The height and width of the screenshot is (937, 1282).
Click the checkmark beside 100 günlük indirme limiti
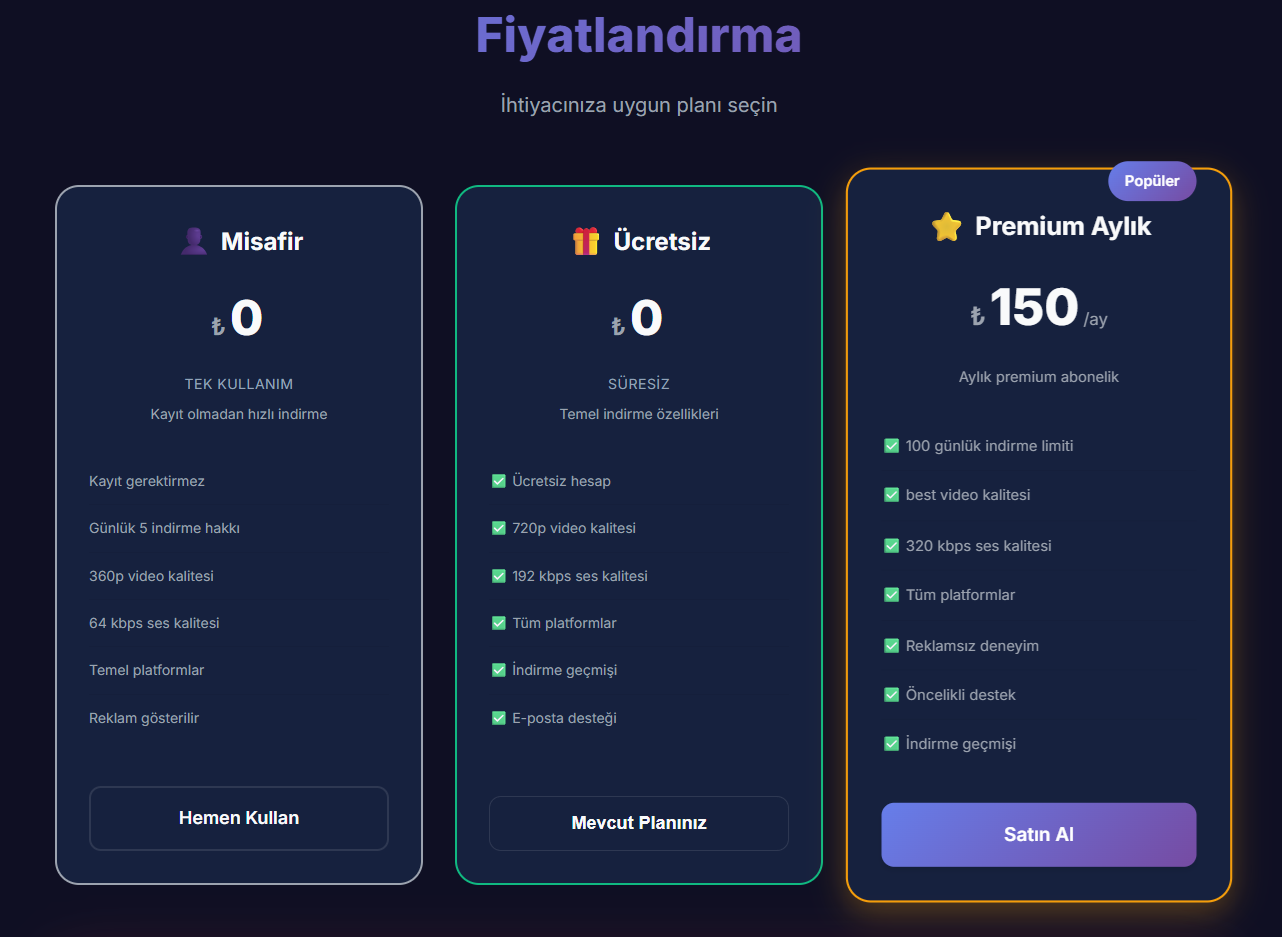(892, 446)
